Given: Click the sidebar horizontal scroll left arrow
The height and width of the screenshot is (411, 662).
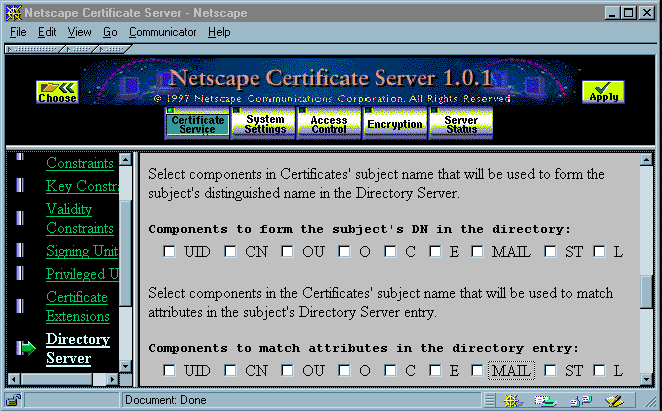Looking at the screenshot, I should click(x=13, y=379).
